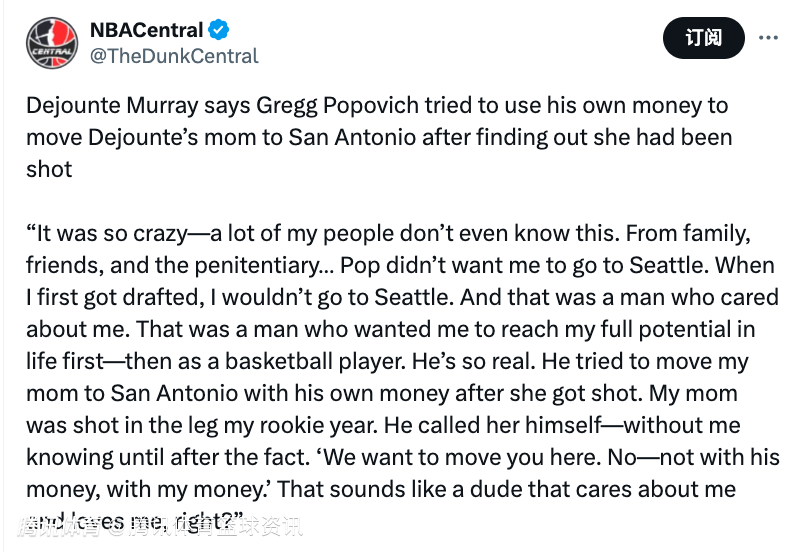The width and height of the screenshot is (794, 552).
Task: Click the name Dejounte Murray in the headline
Action: [112, 106]
